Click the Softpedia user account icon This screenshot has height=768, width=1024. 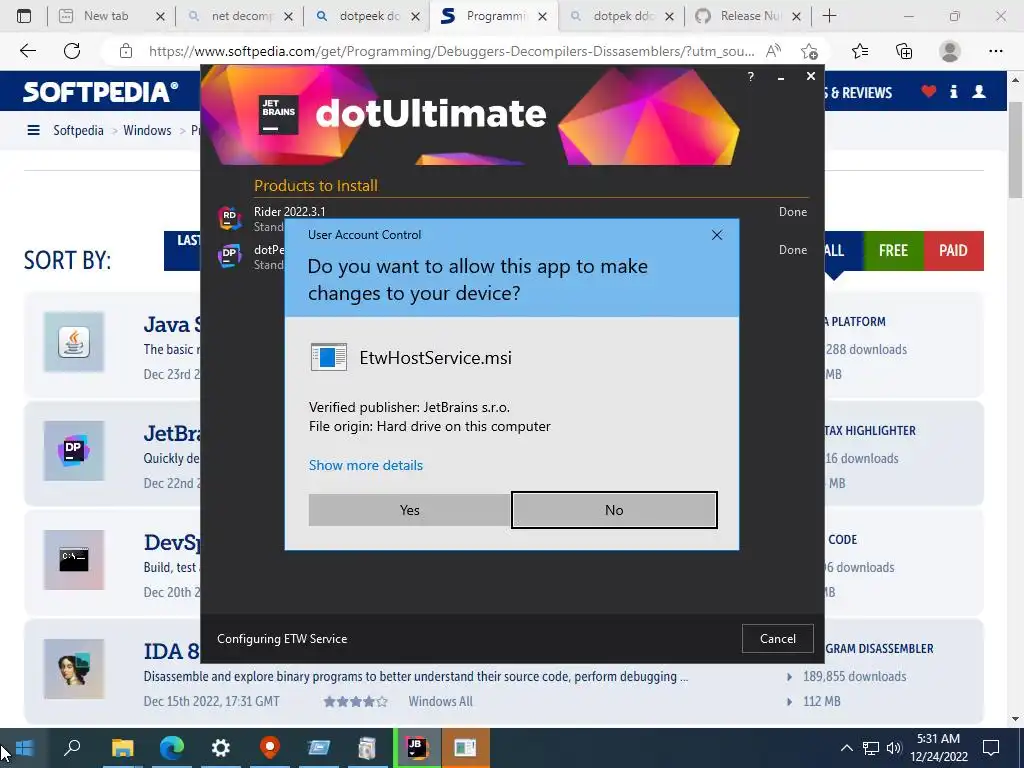tap(979, 91)
